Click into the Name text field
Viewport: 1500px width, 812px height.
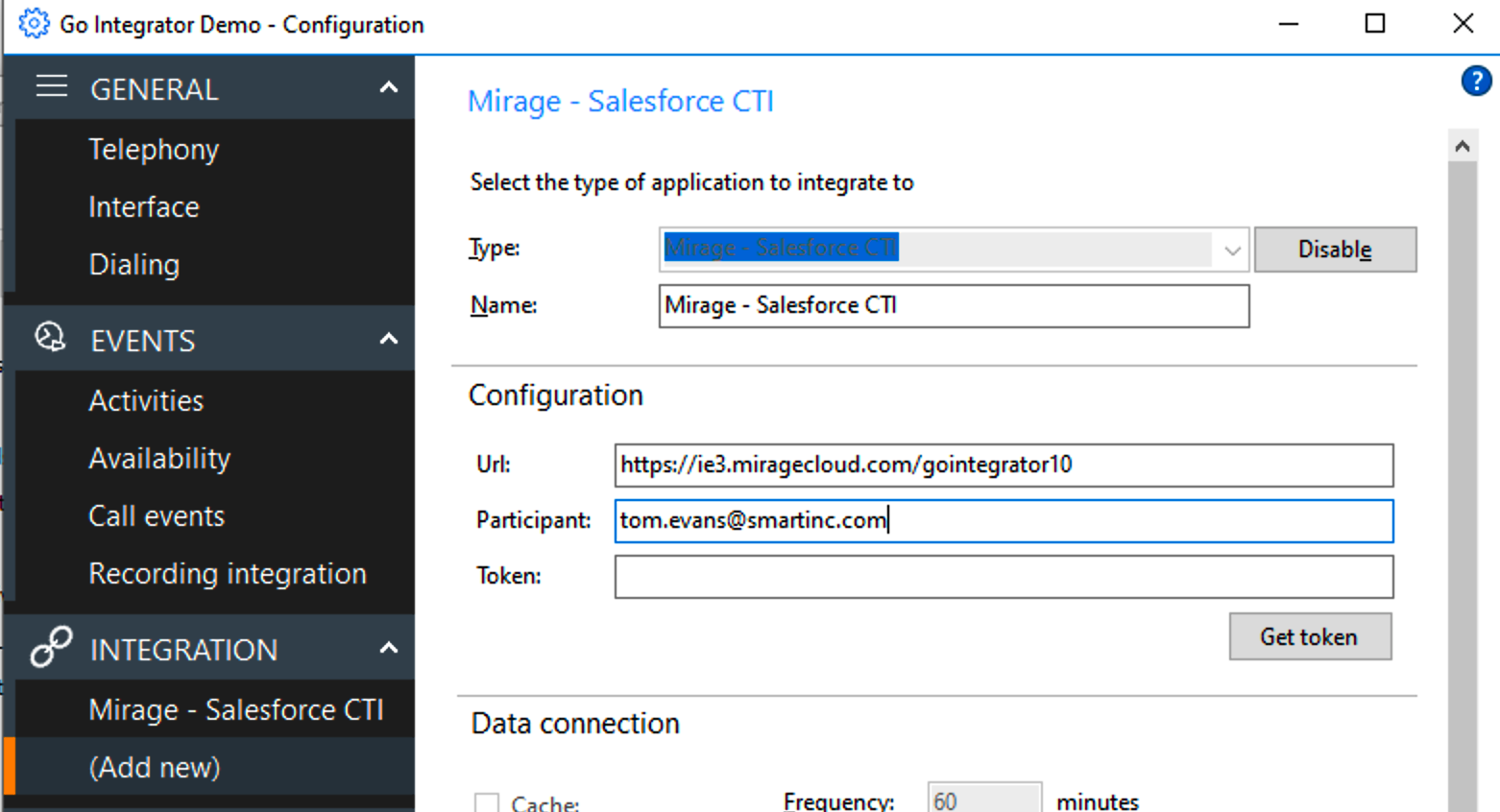(954, 306)
